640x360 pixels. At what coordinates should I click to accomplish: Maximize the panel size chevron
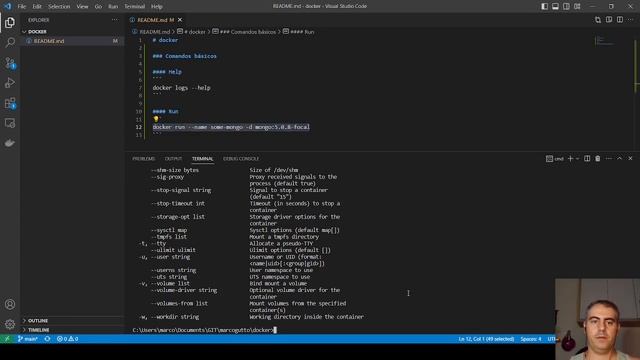point(620,158)
